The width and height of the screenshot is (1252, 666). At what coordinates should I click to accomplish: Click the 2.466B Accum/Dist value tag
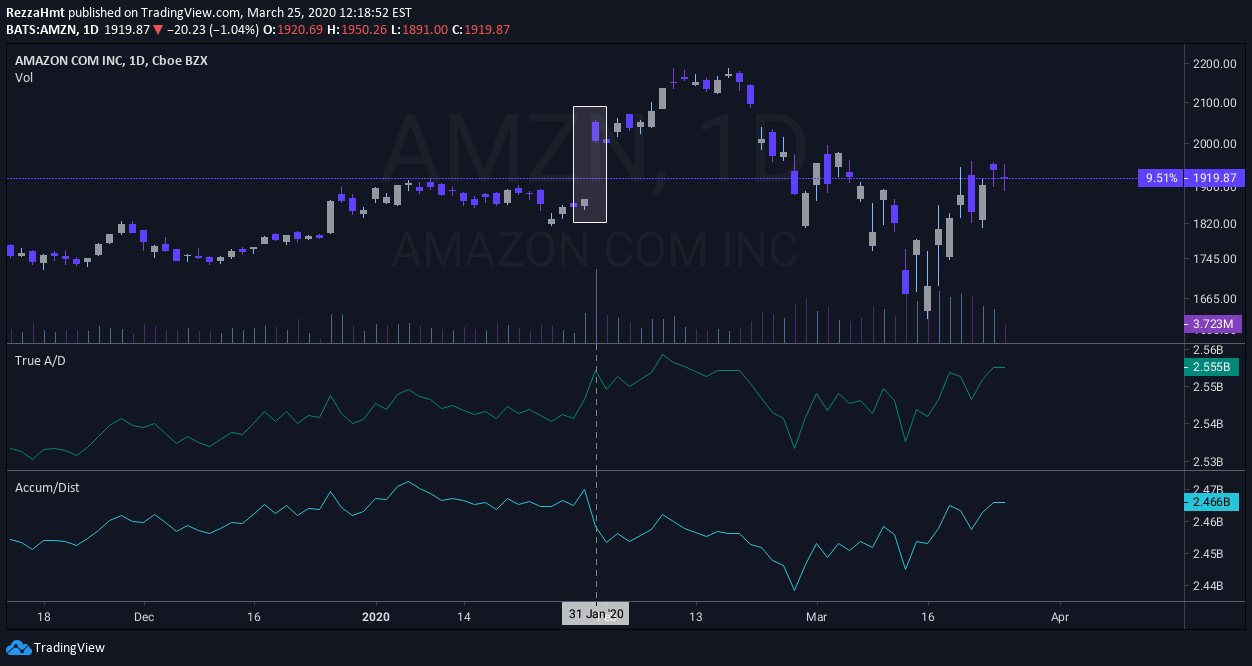pyautogui.click(x=1213, y=502)
